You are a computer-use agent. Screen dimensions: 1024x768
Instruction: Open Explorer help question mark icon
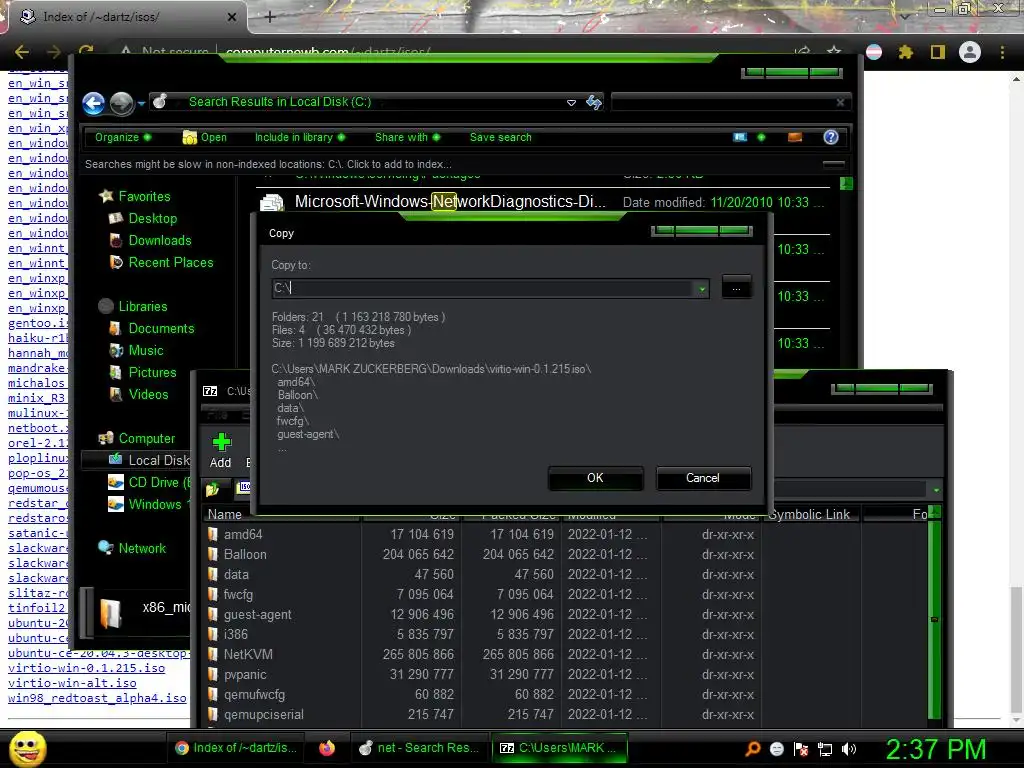pyautogui.click(x=831, y=137)
